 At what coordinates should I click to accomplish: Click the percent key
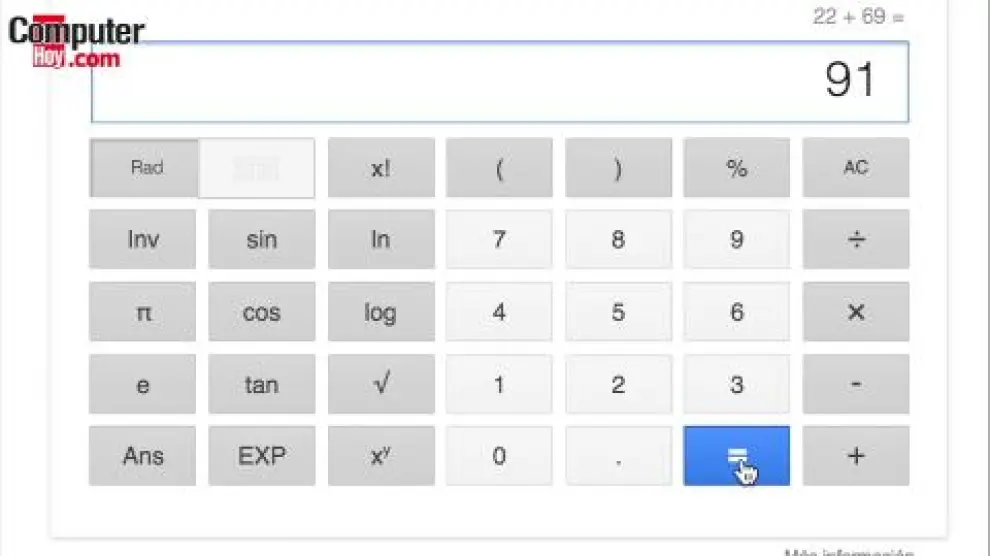pos(736,168)
